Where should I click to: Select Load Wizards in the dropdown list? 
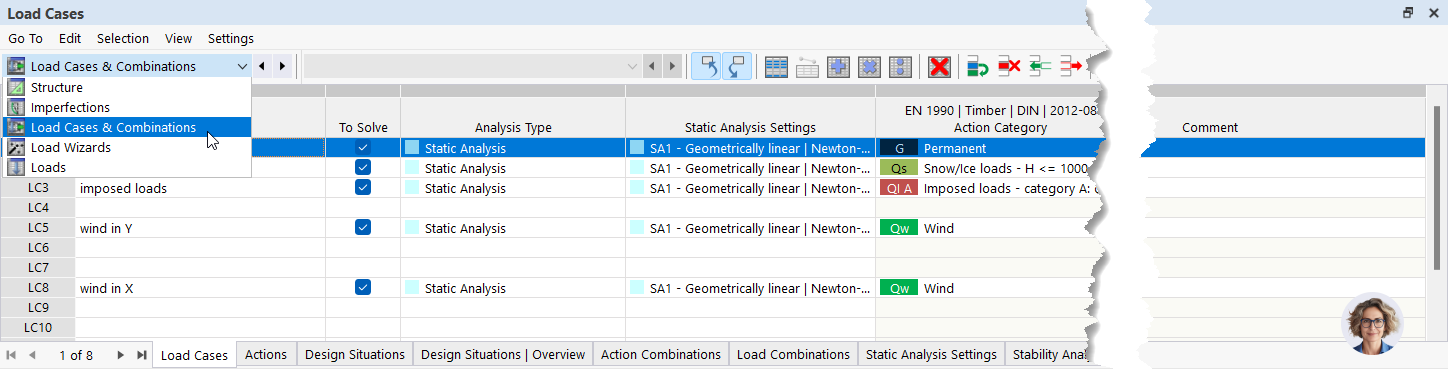126,148
